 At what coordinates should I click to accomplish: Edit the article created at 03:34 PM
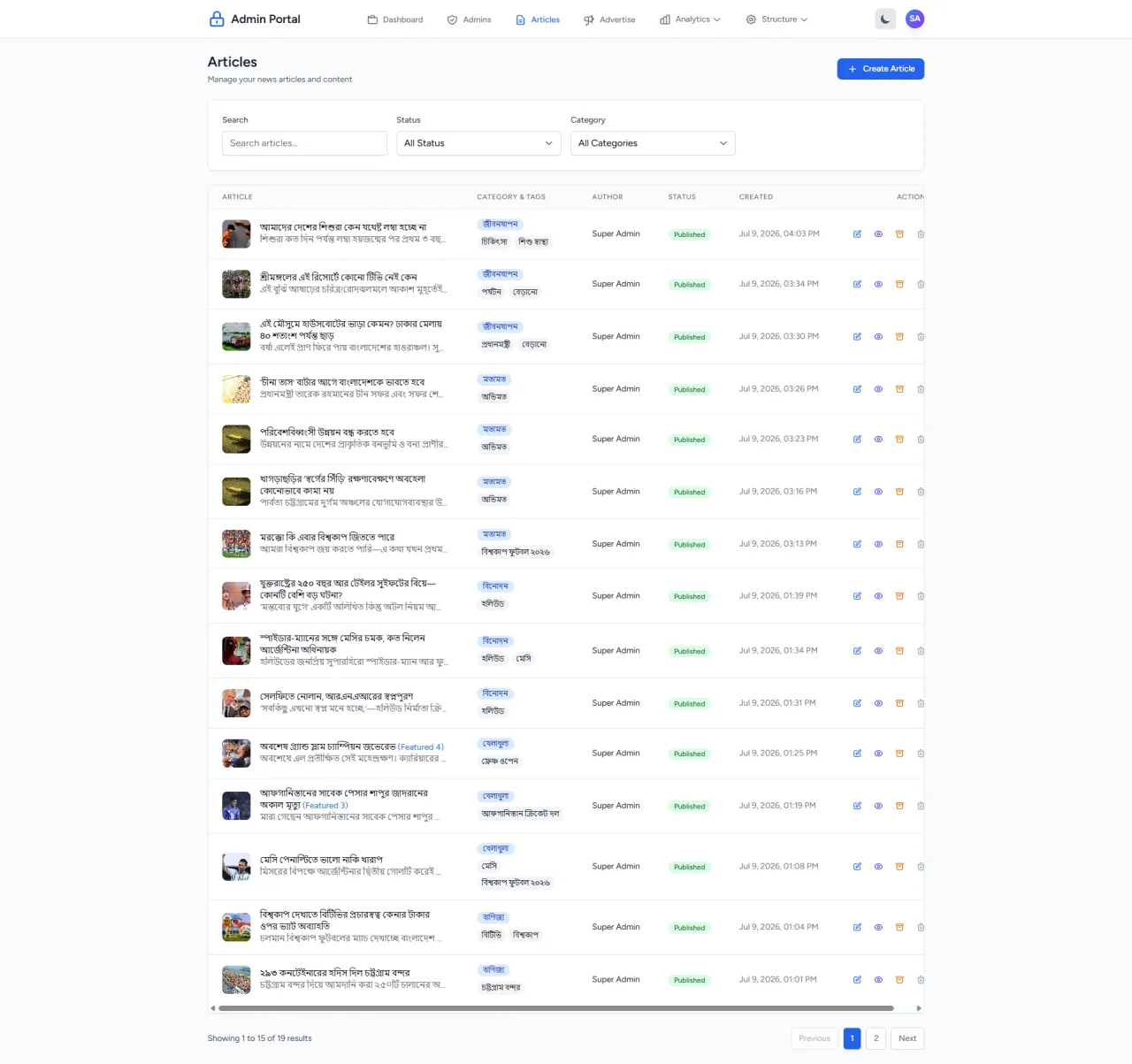[857, 285]
